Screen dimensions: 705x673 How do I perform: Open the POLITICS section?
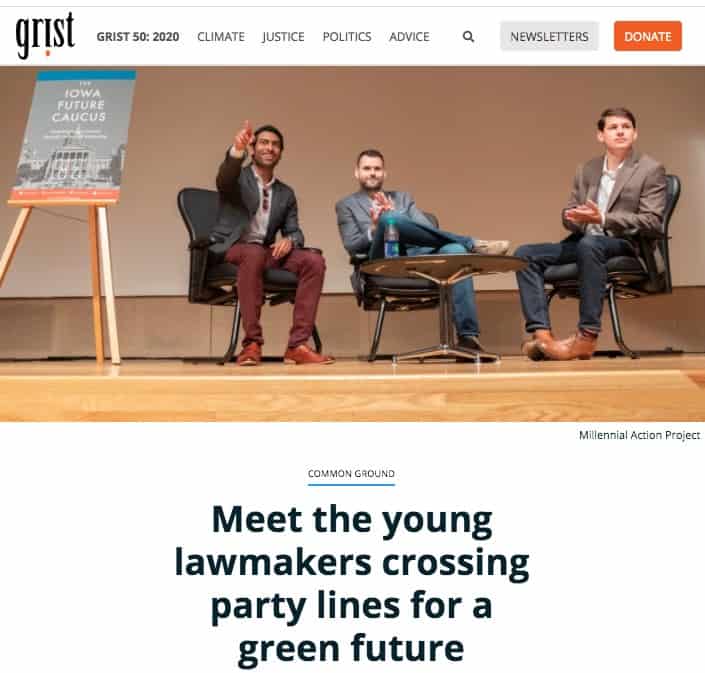347,36
